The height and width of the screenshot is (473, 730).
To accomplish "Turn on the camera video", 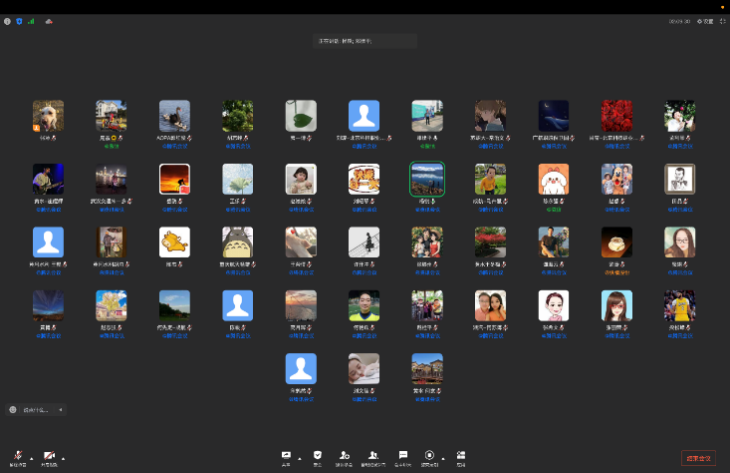I will 49,455.
